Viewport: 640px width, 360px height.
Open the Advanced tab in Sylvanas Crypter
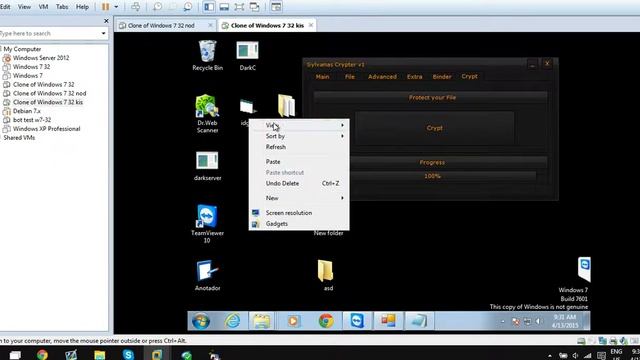(382, 77)
